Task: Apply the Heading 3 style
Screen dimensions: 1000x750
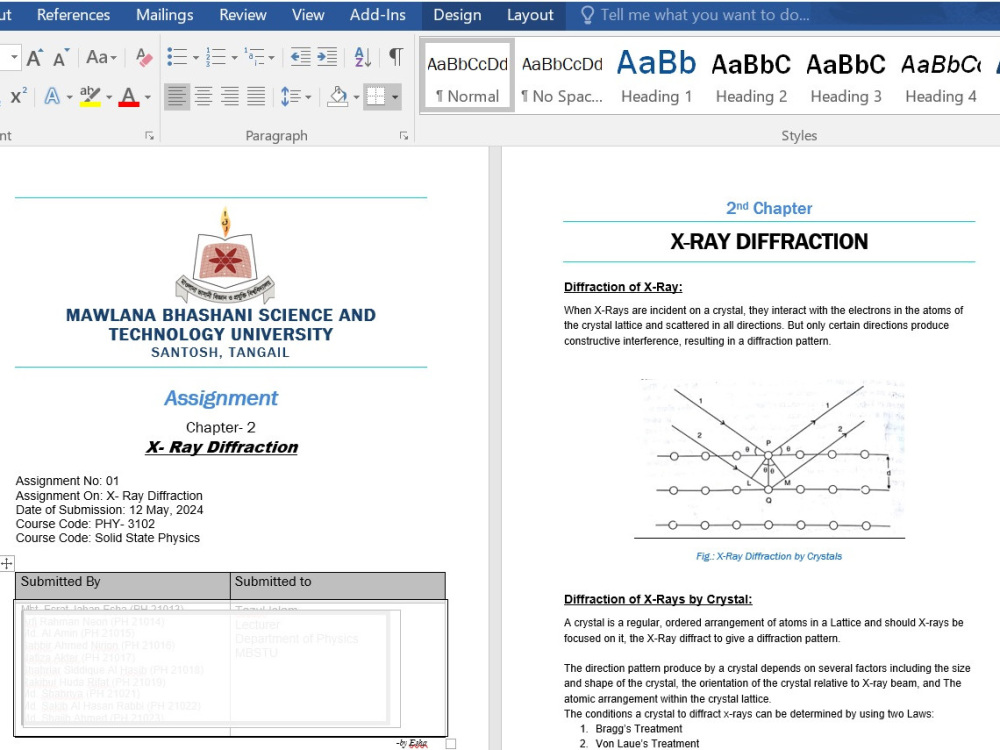Action: [846, 77]
